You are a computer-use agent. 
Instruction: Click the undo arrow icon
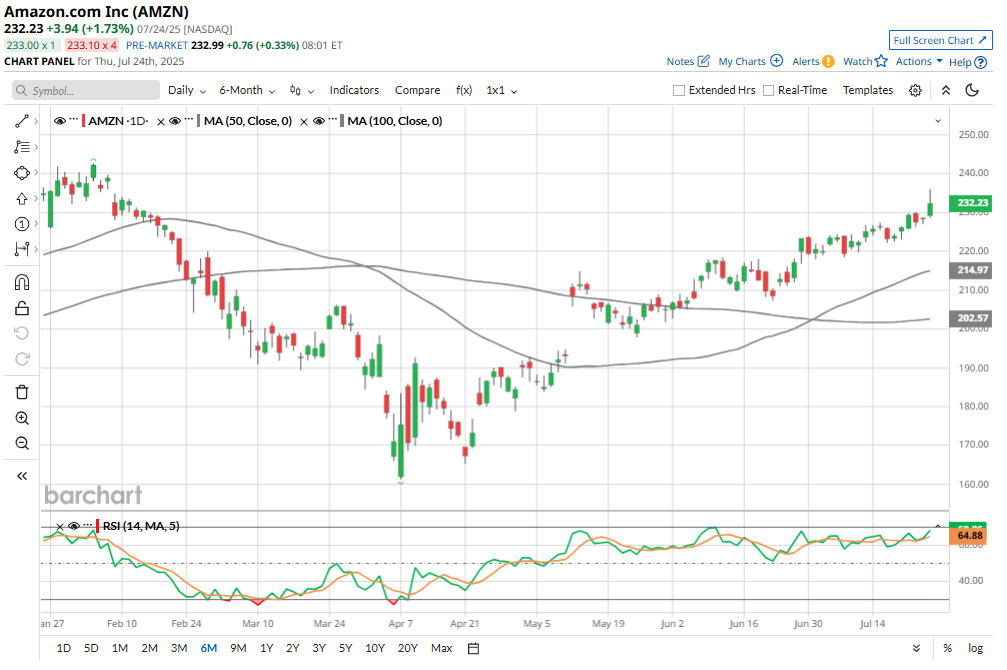click(22, 333)
